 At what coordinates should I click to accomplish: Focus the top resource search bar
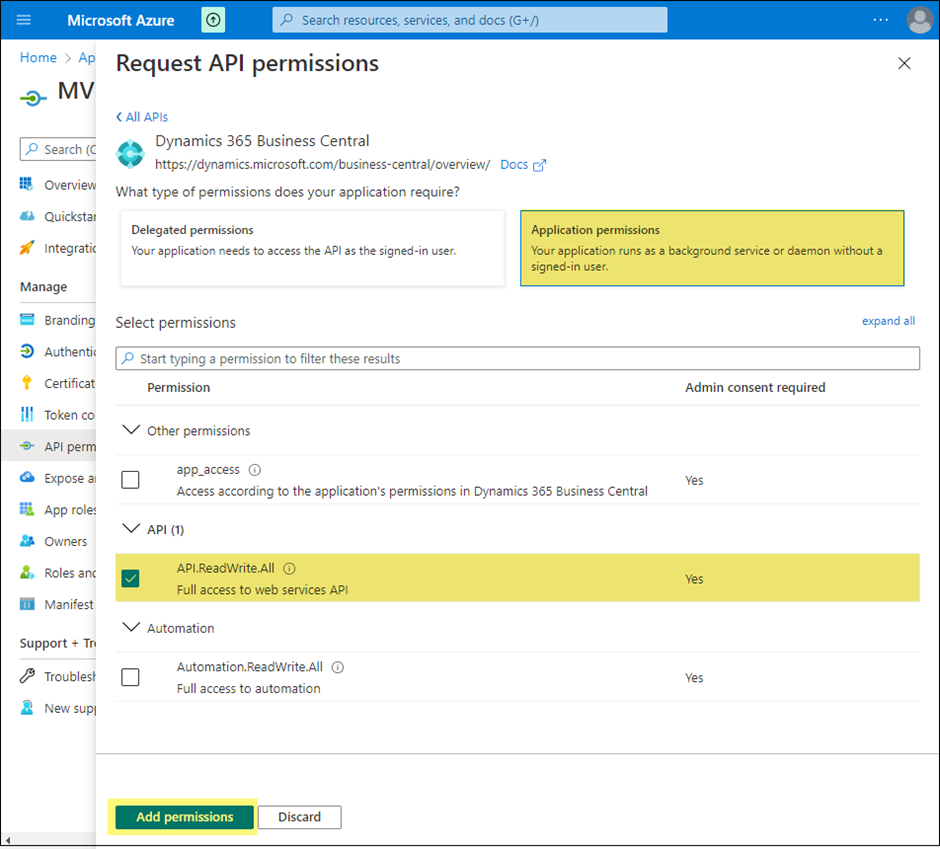click(x=469, y=20)
